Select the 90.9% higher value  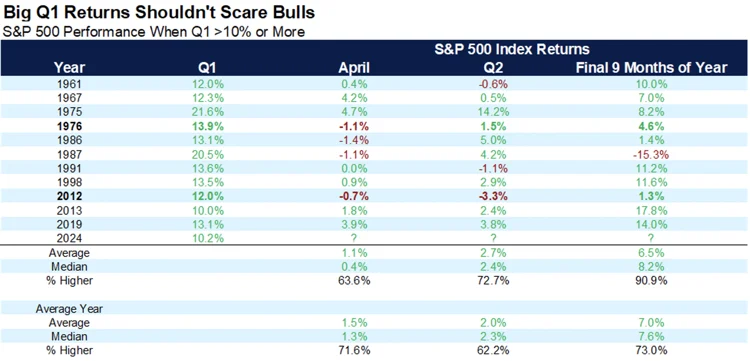[651, 281]
